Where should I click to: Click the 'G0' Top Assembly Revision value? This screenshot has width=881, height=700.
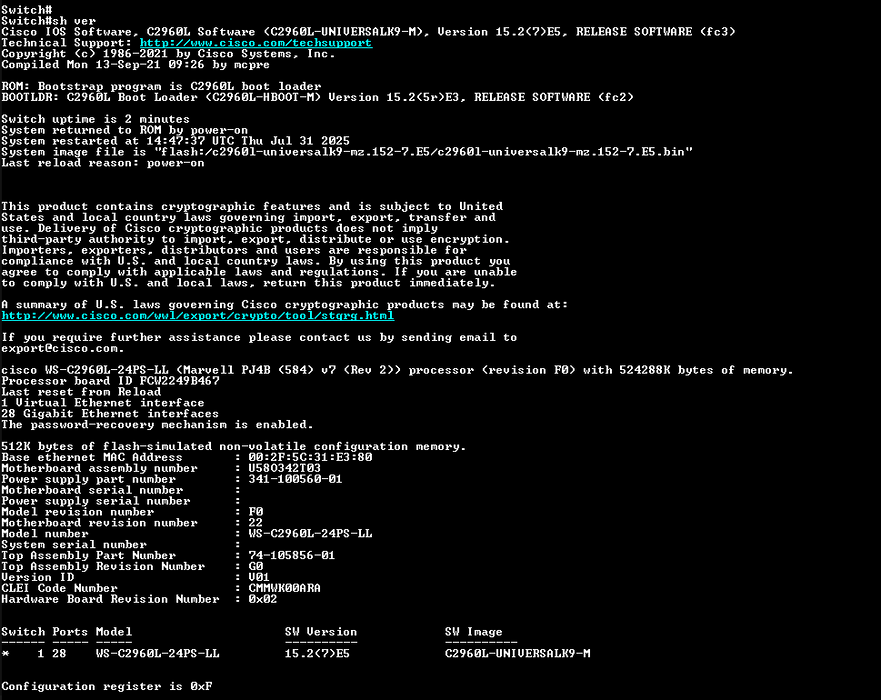[256, 567]
